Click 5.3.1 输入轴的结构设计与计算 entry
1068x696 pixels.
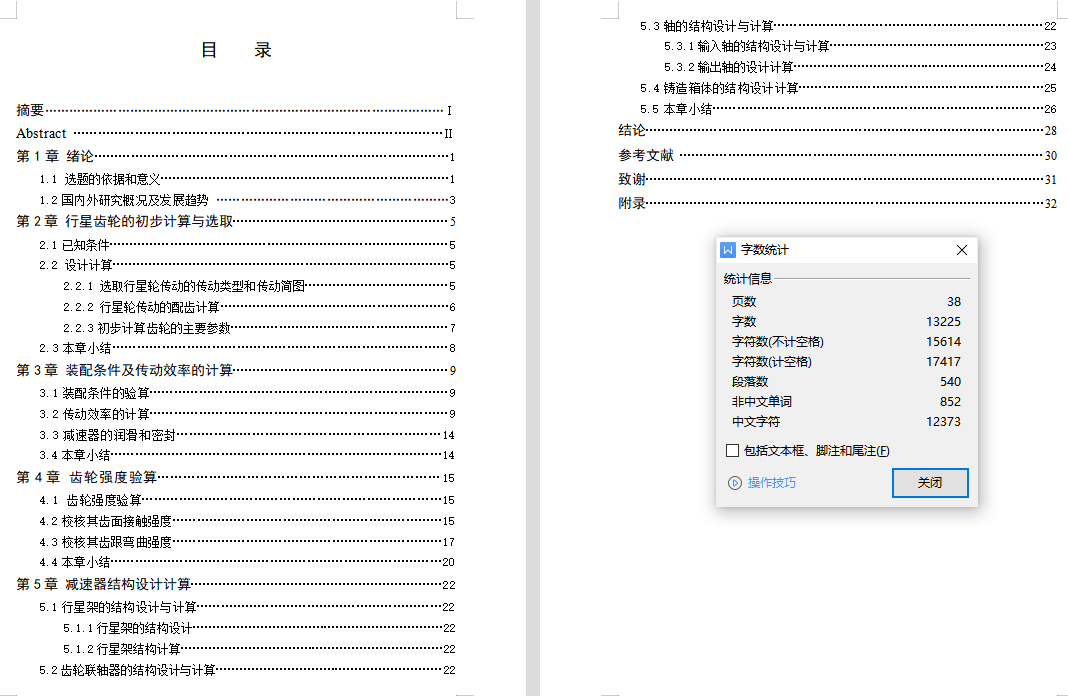(x=746, y=46)
